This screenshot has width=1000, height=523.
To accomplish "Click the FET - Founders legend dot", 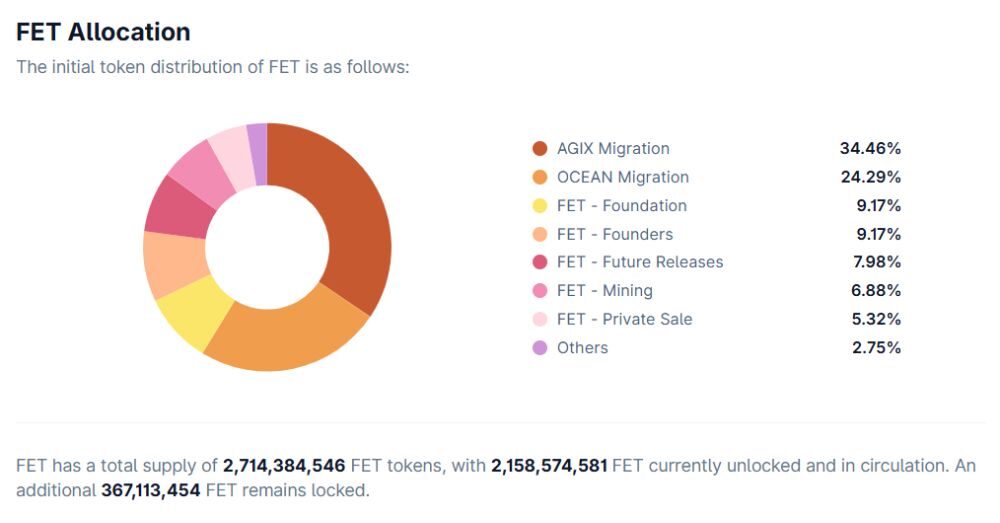I will [x=540, y=234].
